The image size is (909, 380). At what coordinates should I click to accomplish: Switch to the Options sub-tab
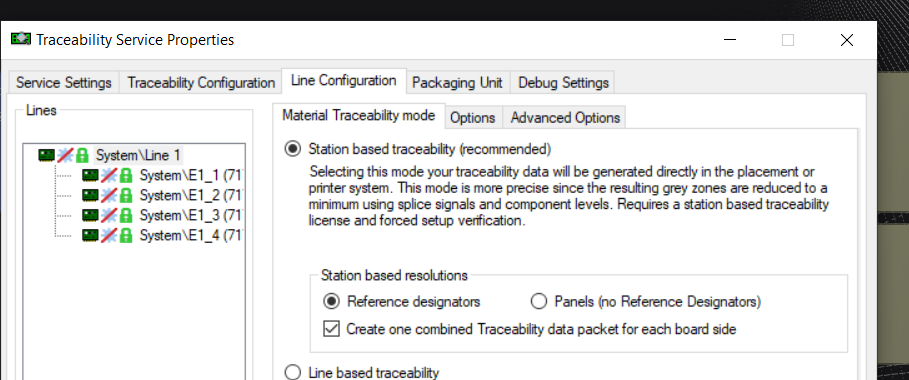click(x=472, y=118)
